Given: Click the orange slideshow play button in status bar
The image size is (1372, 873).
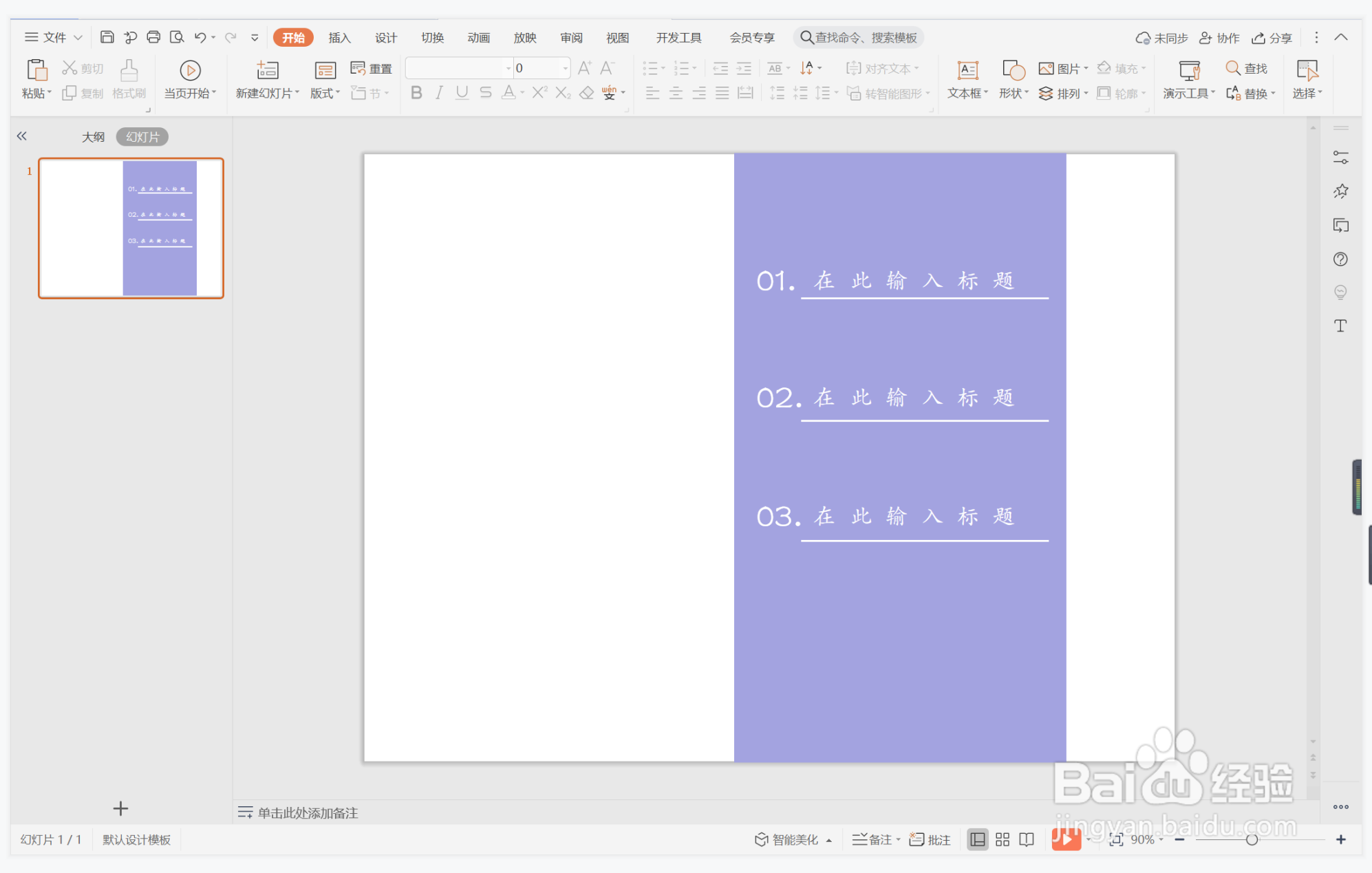Looking at the screenshot, I should point(1066,839).
